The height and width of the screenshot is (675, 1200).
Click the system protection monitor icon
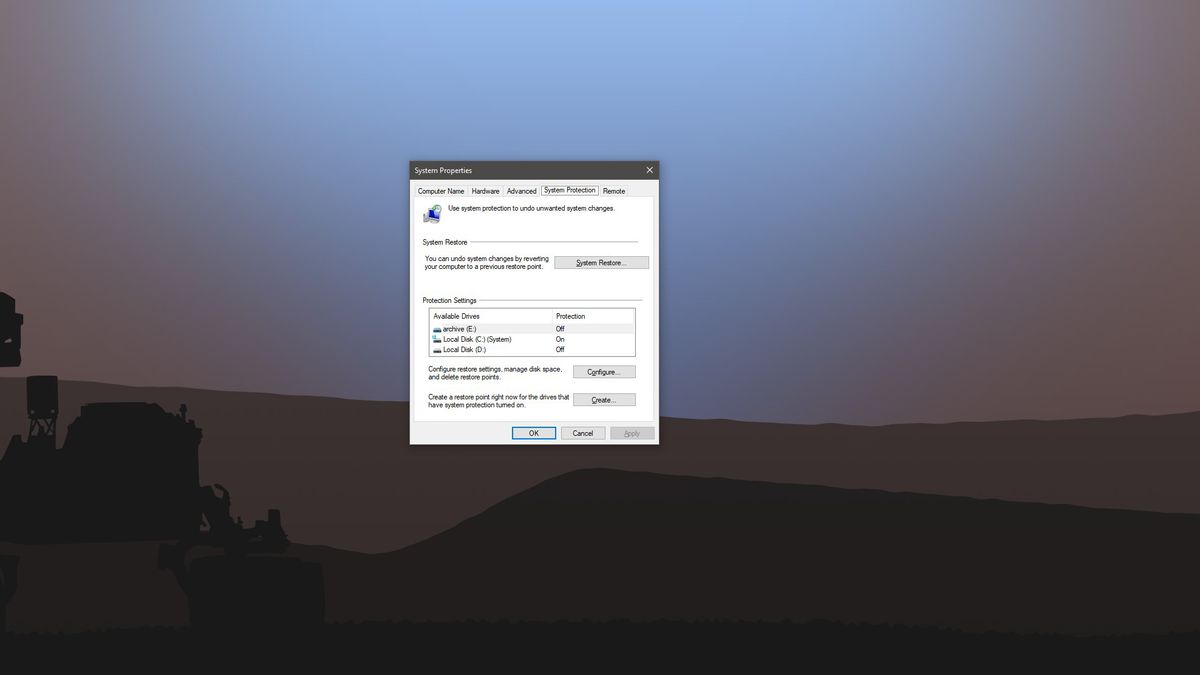point(432,212)
